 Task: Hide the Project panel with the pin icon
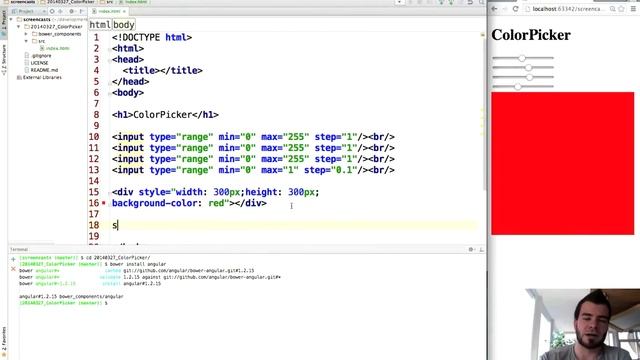82,11
